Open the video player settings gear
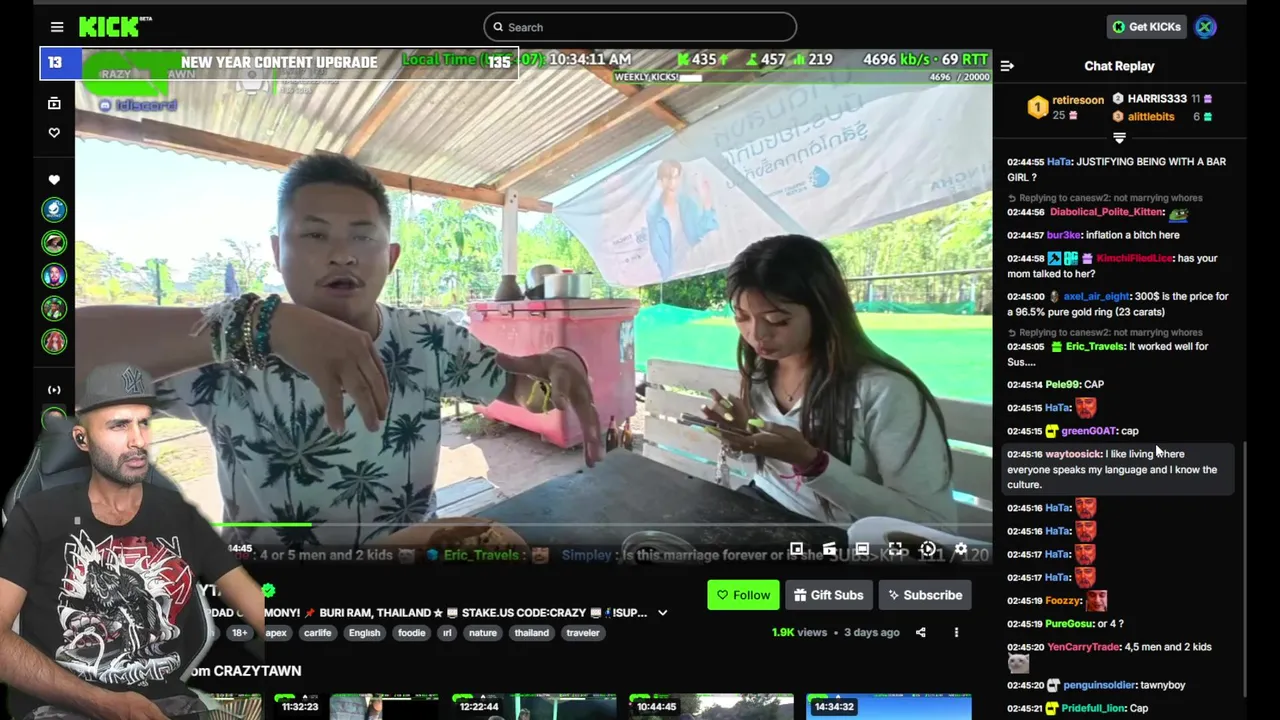 961,549
